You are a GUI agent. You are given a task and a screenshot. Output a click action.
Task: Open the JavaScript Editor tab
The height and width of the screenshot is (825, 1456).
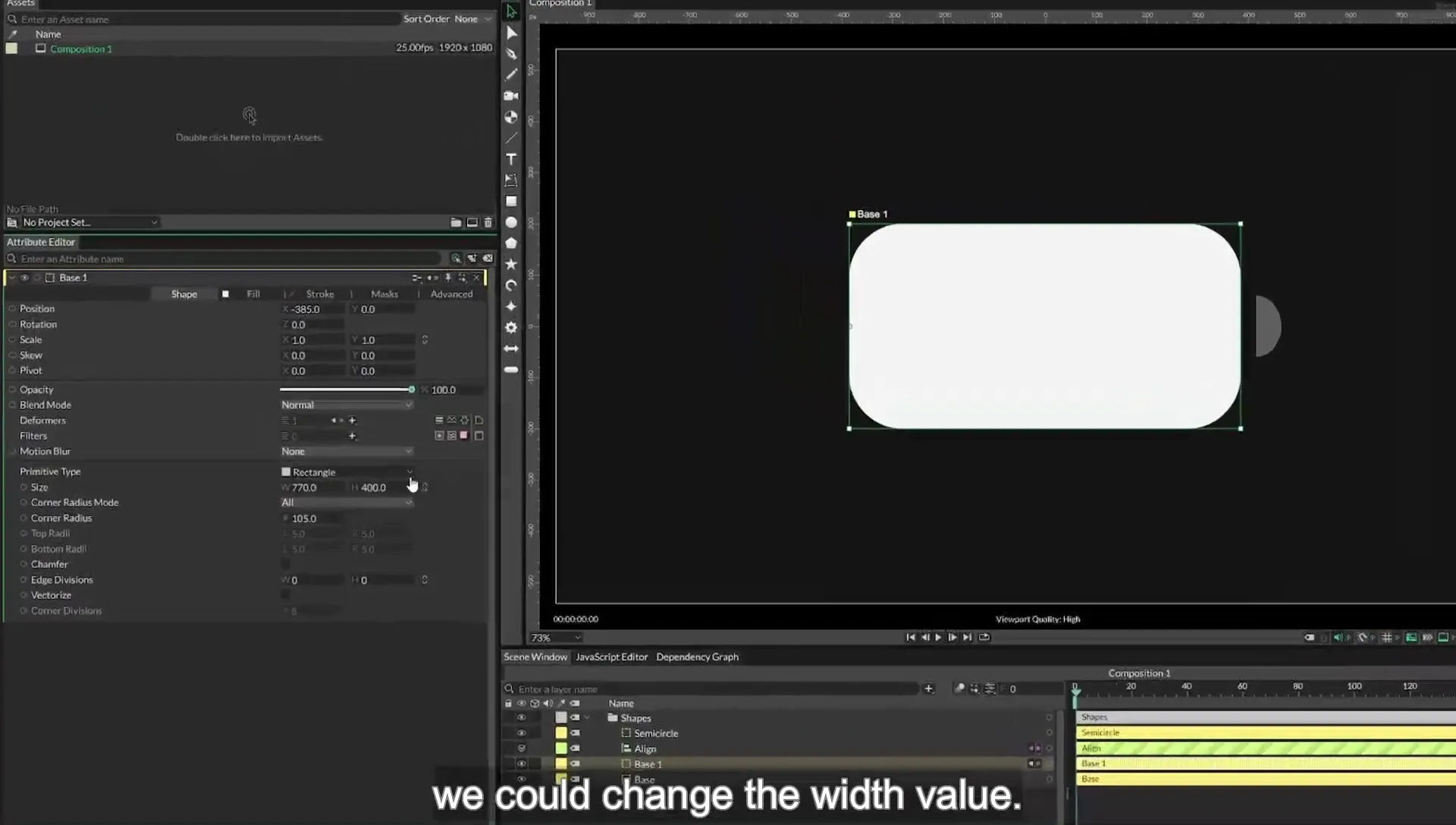pos(611,657)
